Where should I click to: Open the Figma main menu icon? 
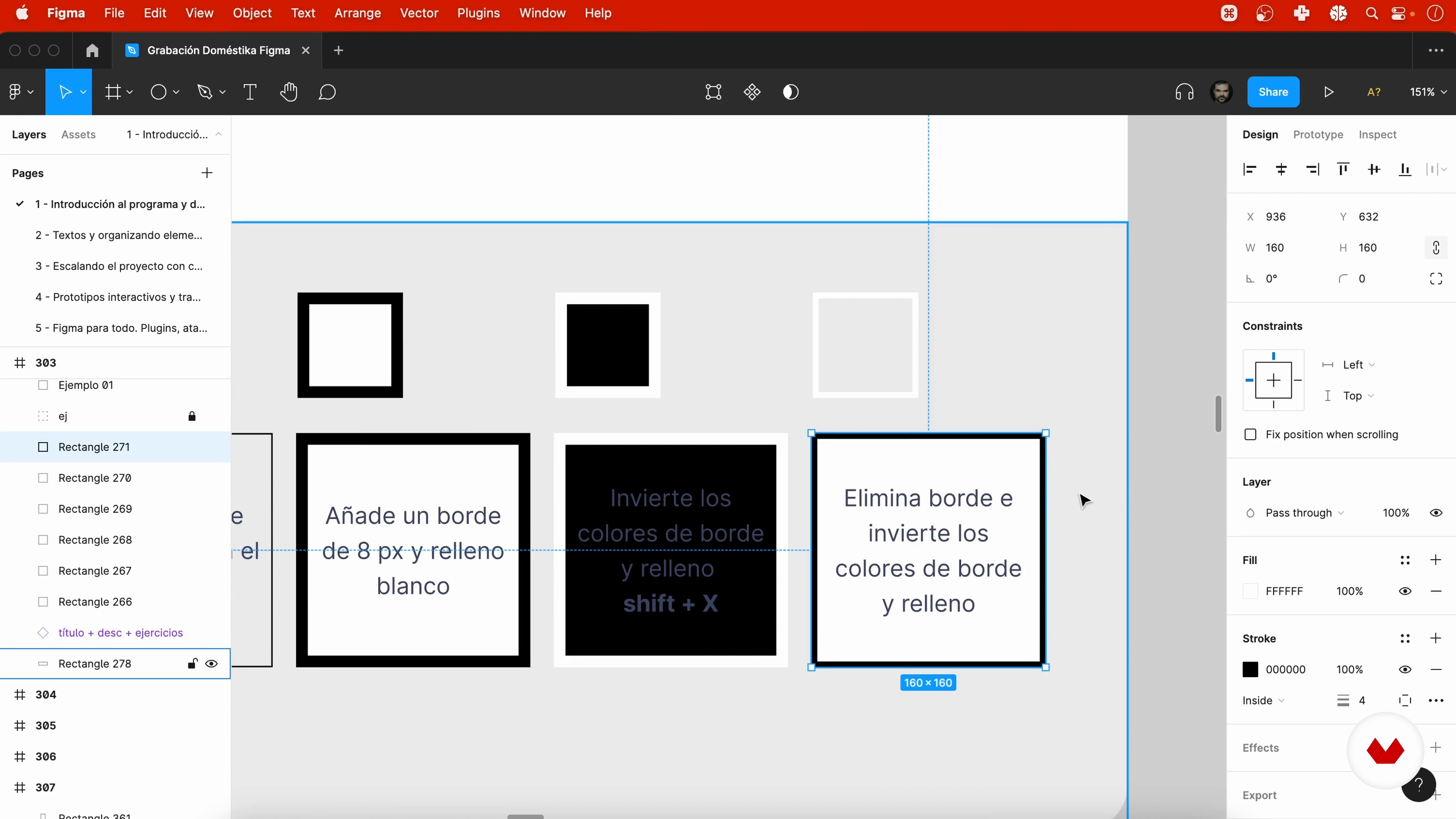click(x=15, y=92)
